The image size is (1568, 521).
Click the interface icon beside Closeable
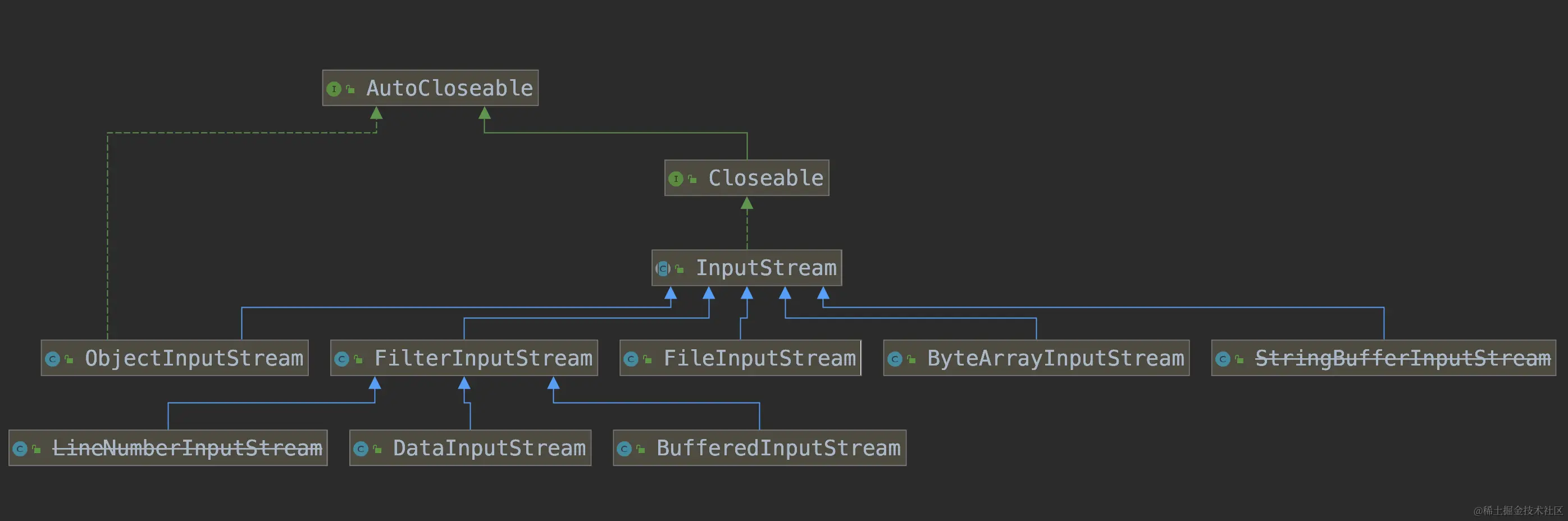pos(676,179)
